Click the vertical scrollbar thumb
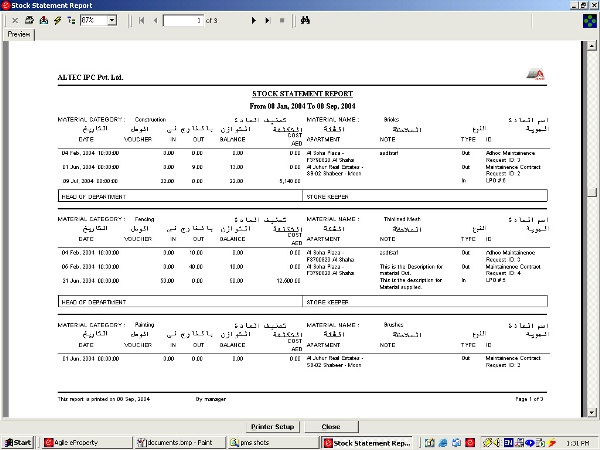This screenshot has height=450, width=600. (x=592, y=192)
